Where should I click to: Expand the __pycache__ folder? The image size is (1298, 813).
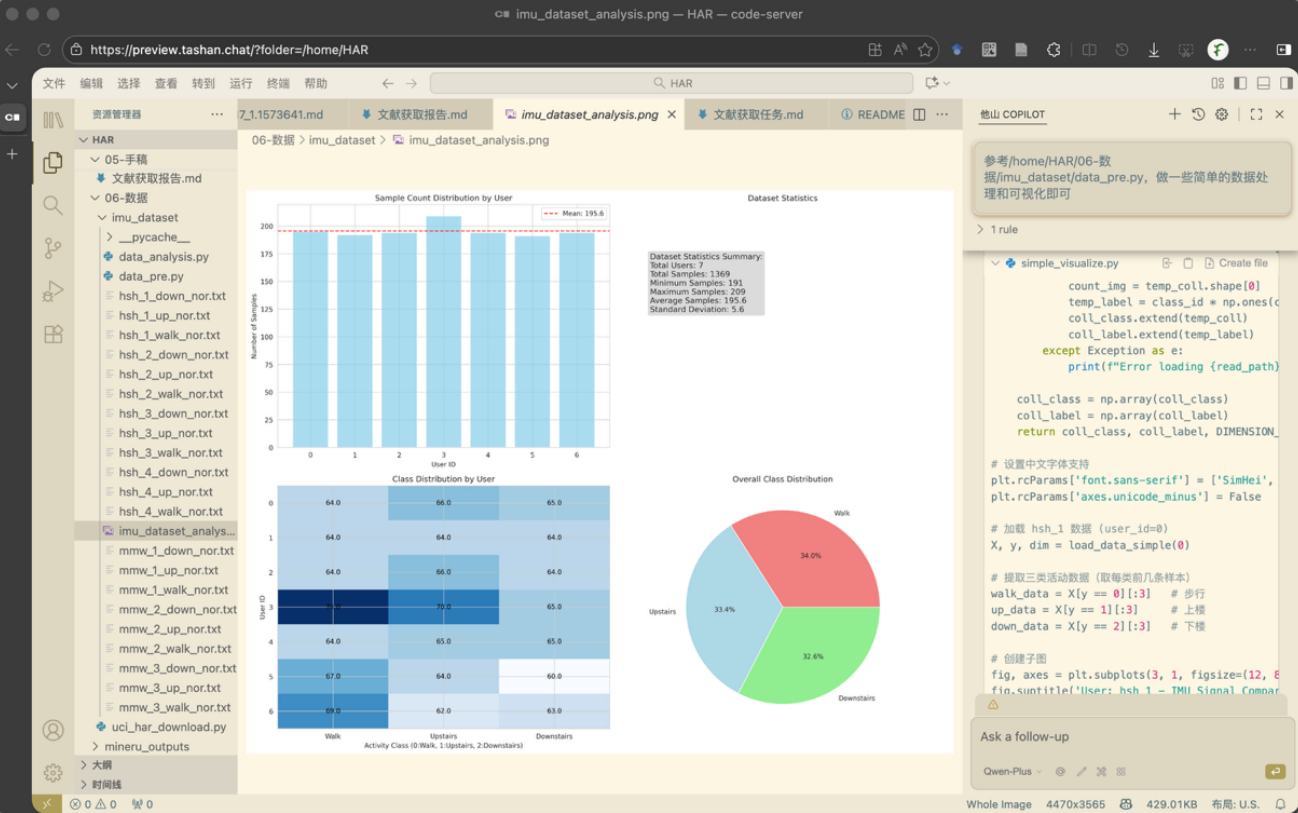153,237
